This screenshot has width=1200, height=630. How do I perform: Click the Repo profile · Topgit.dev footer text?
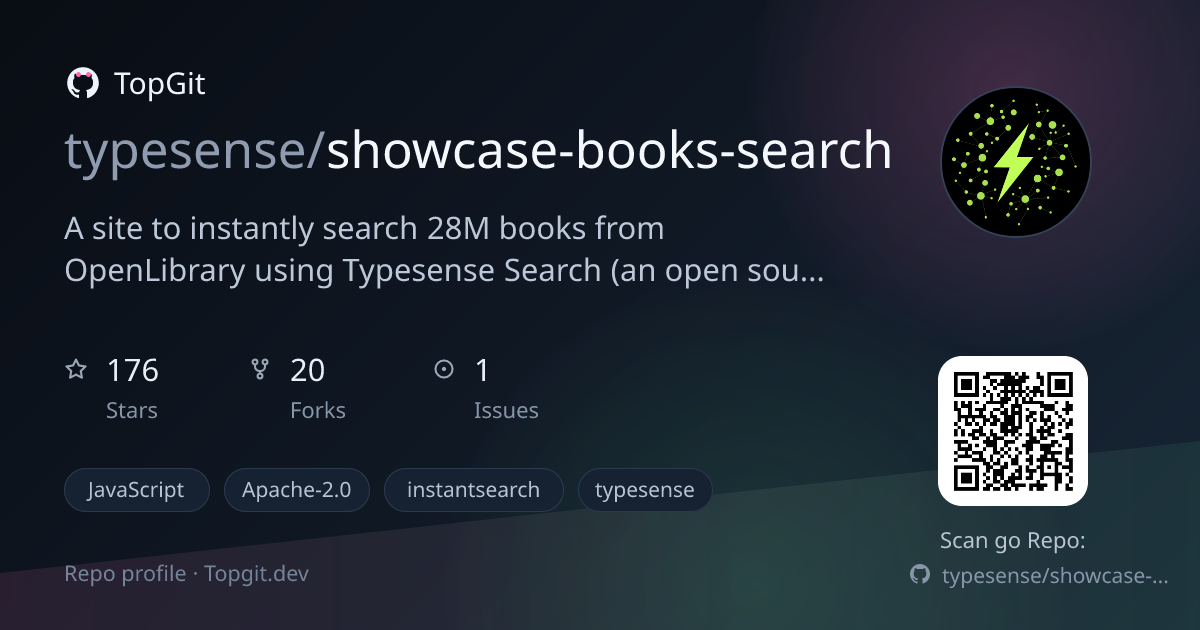(187, 574)
